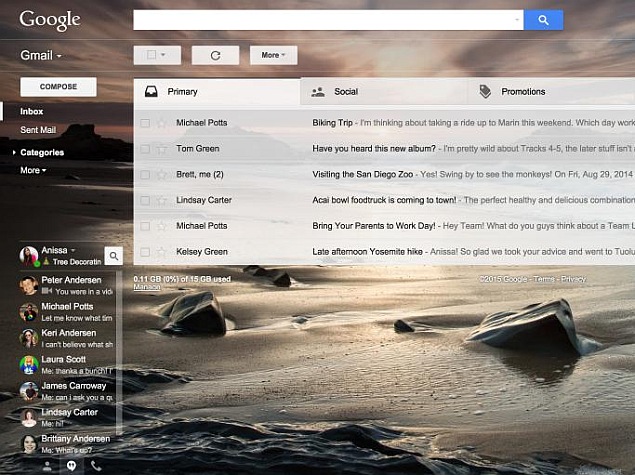Open James Carroway's chat avatar
The width and height of the screenshot is (635, 475).
coord(29,392)
